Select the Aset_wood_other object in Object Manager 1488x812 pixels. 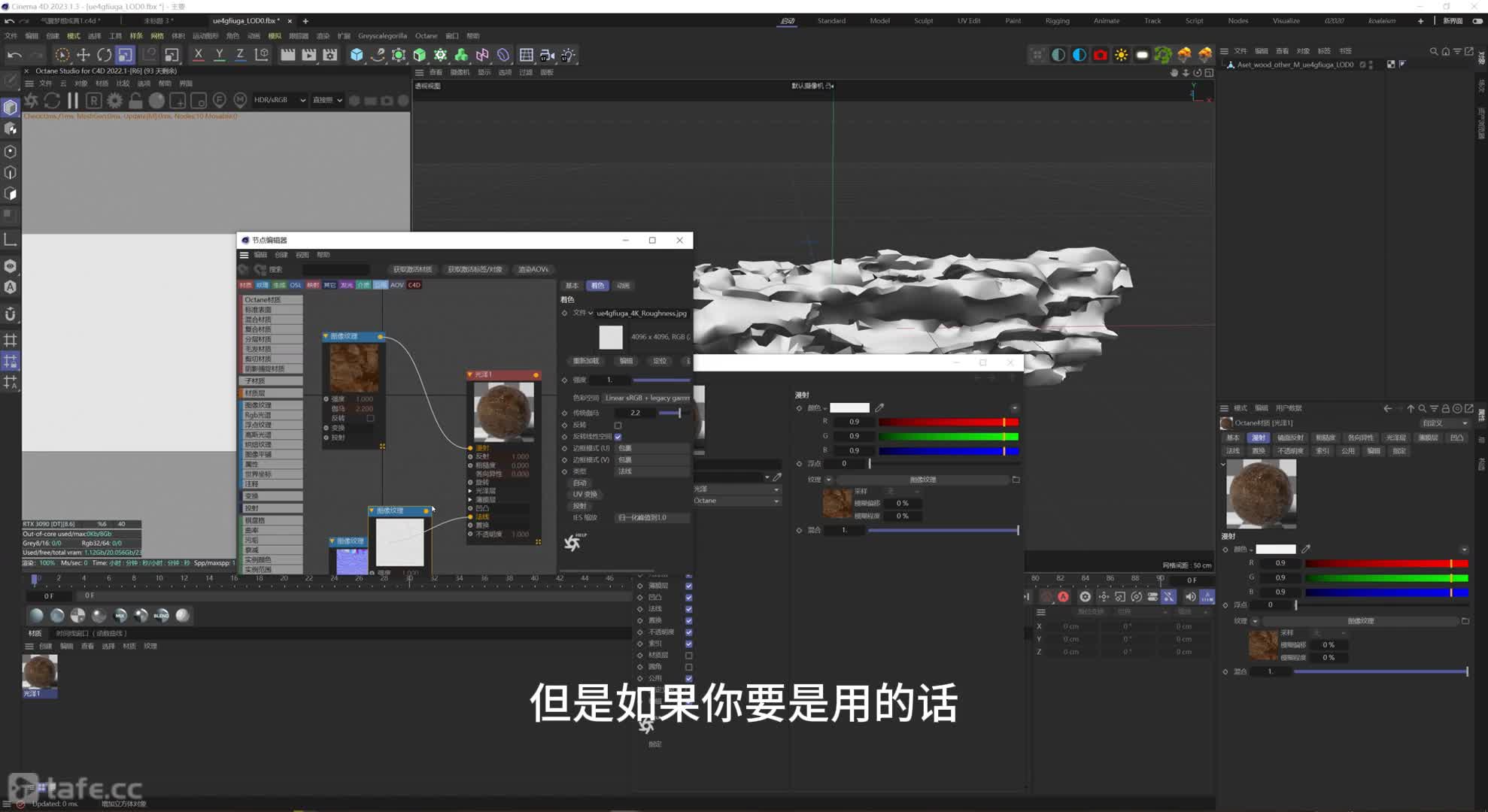1295,65
